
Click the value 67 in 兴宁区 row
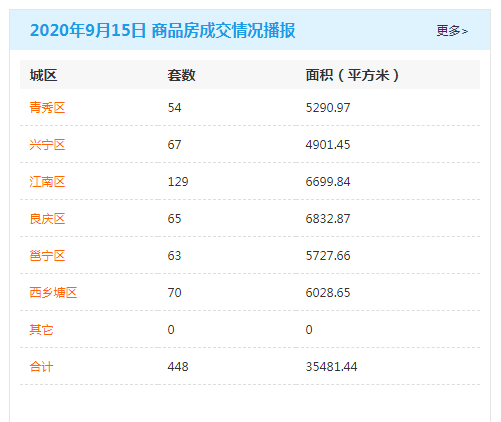pyautogui.click(x=174, y=145)
